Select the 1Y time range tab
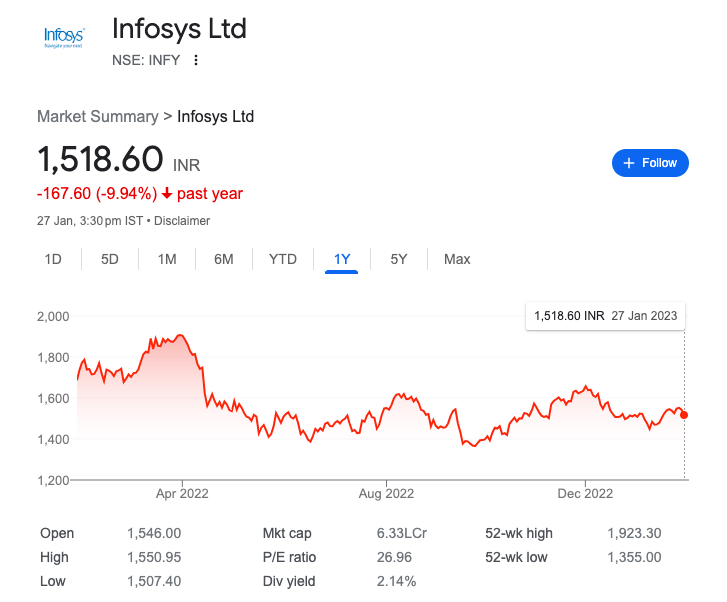727x602 pixels. point(342,259)
